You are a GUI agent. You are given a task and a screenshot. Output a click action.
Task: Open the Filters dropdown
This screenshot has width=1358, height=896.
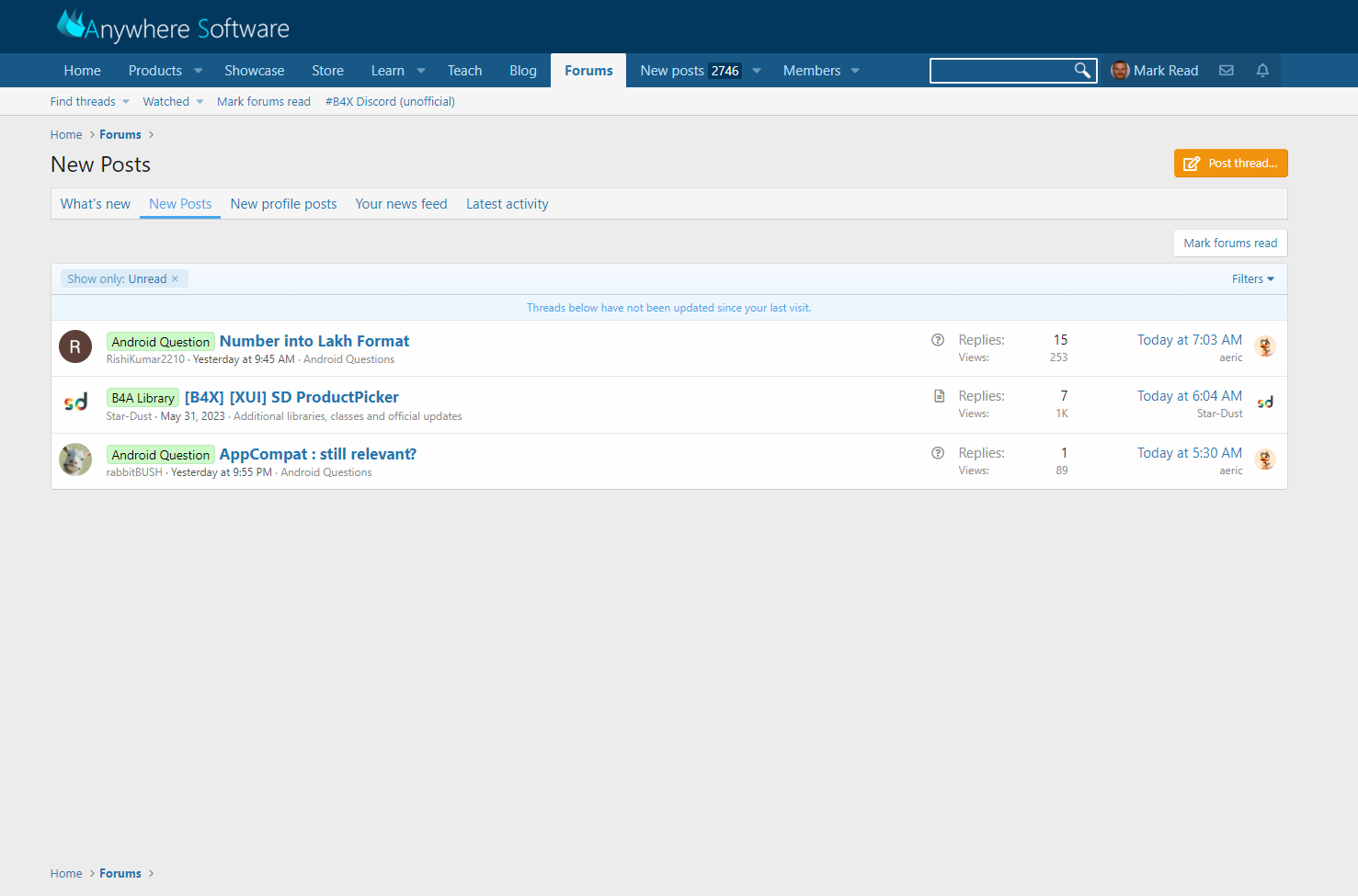[x=1253, y=279]
